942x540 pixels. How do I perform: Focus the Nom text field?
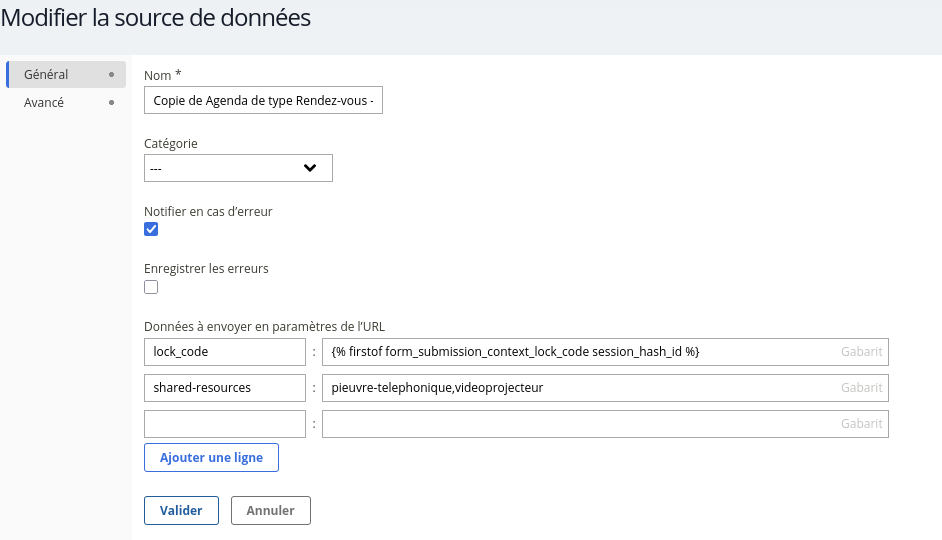tap(263, 101)
